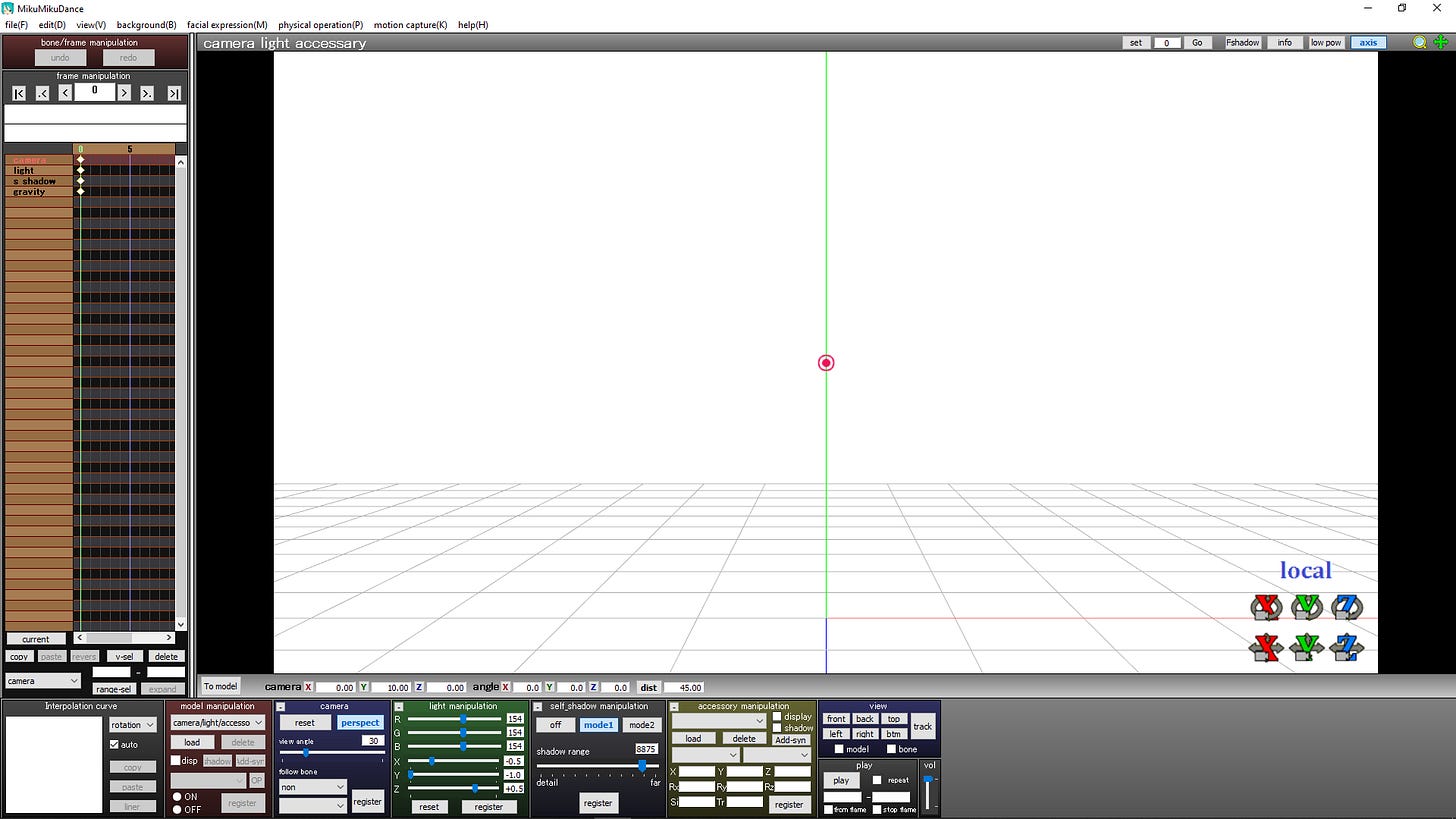Click the vol volume slider
Screen dimensions: 1456x819
click(928, 791)
